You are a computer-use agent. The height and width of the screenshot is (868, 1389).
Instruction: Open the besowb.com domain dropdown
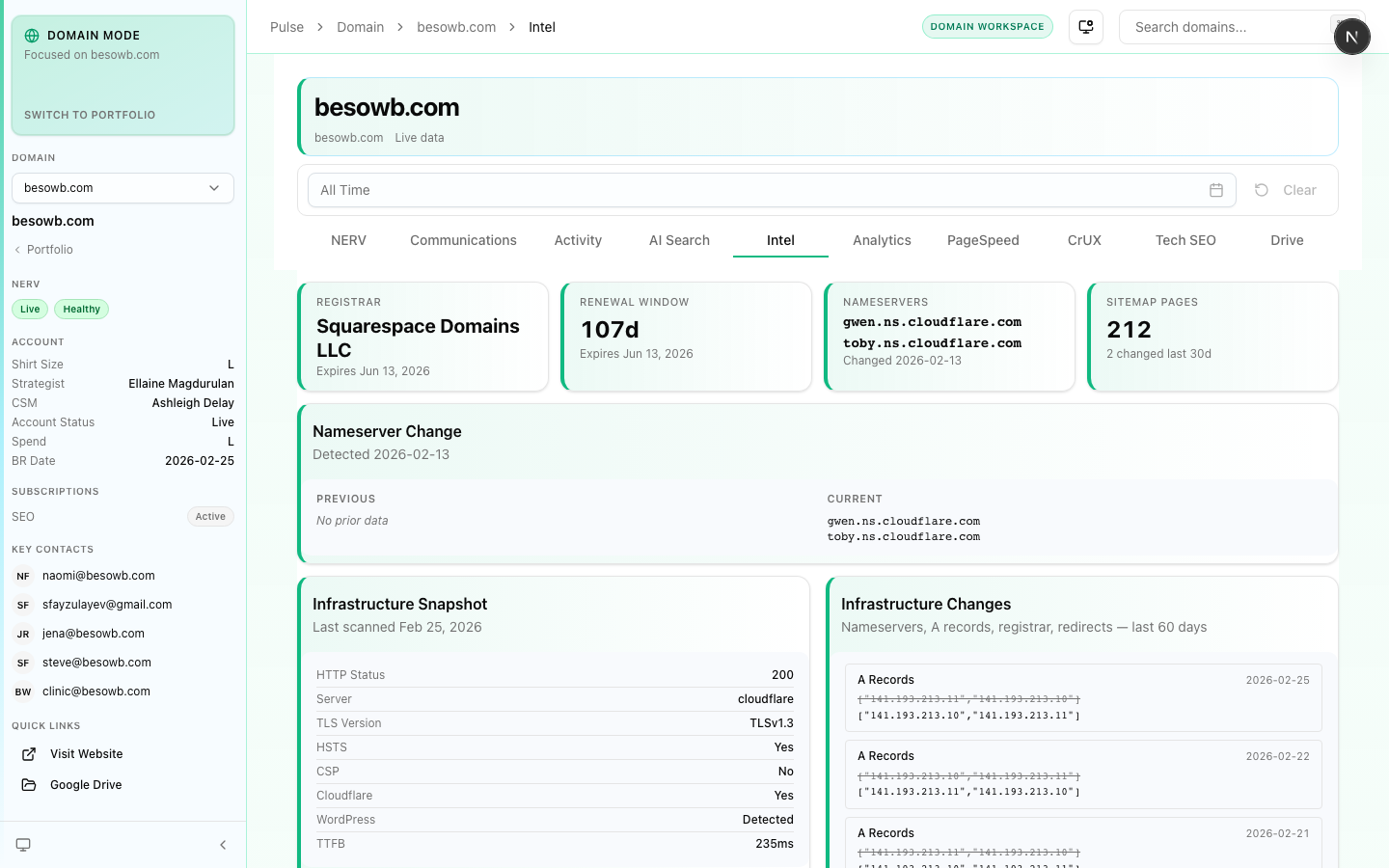pyautogui.click(x=123, y=188)
